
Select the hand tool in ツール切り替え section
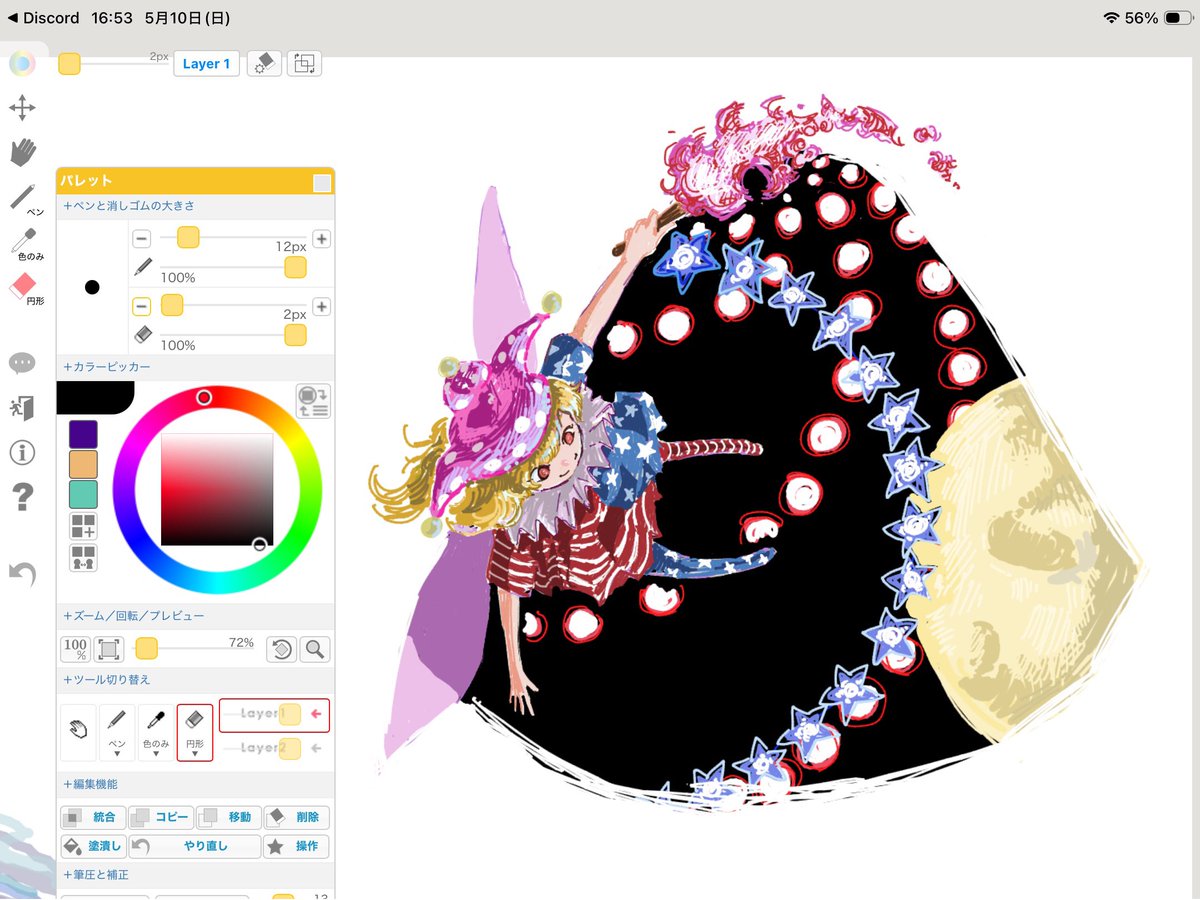(78, 733)
